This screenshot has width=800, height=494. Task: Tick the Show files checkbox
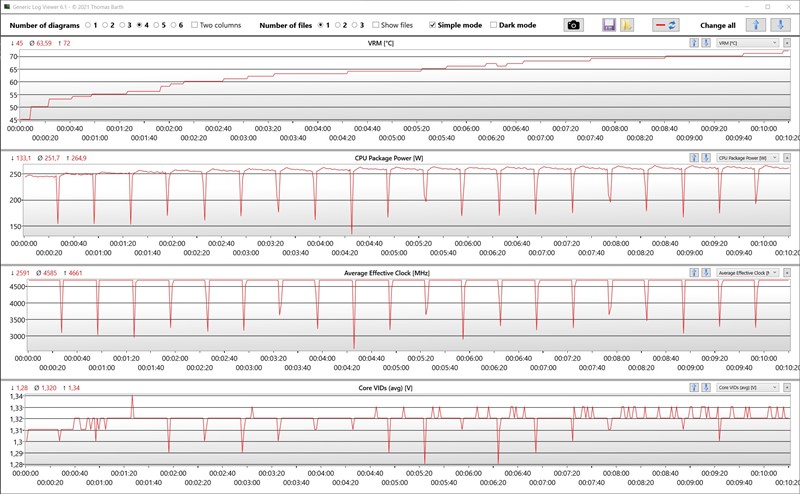pyautogui.click(x=376, y=25)
